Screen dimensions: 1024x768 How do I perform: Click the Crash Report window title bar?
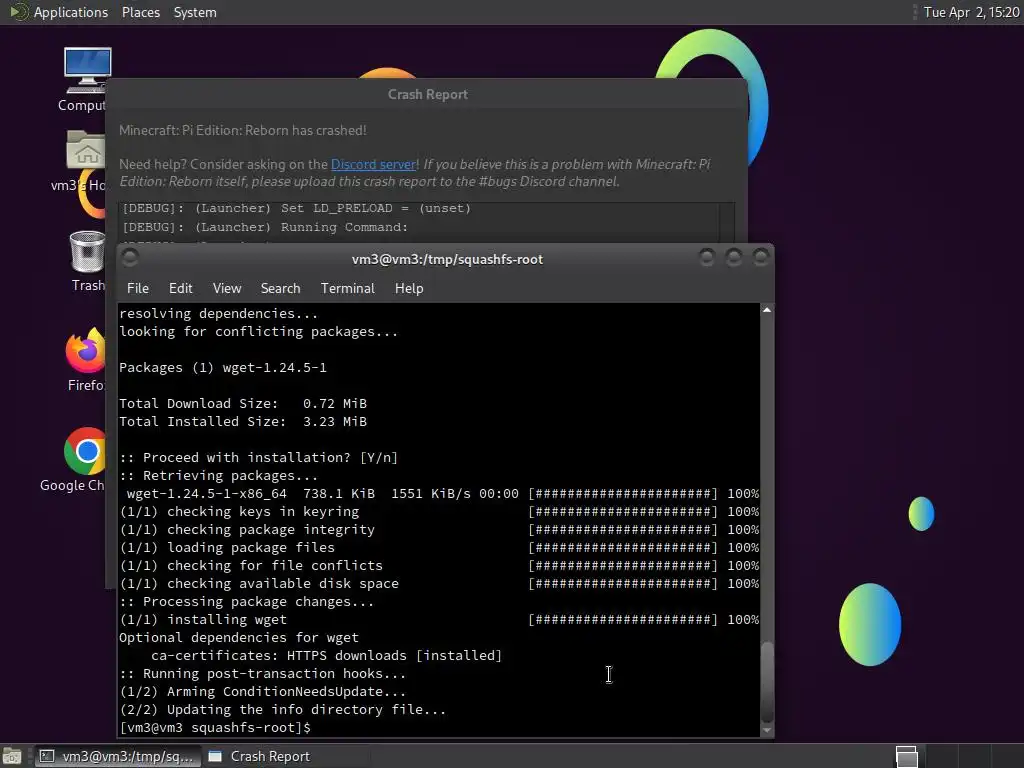(x=427, y=94)
